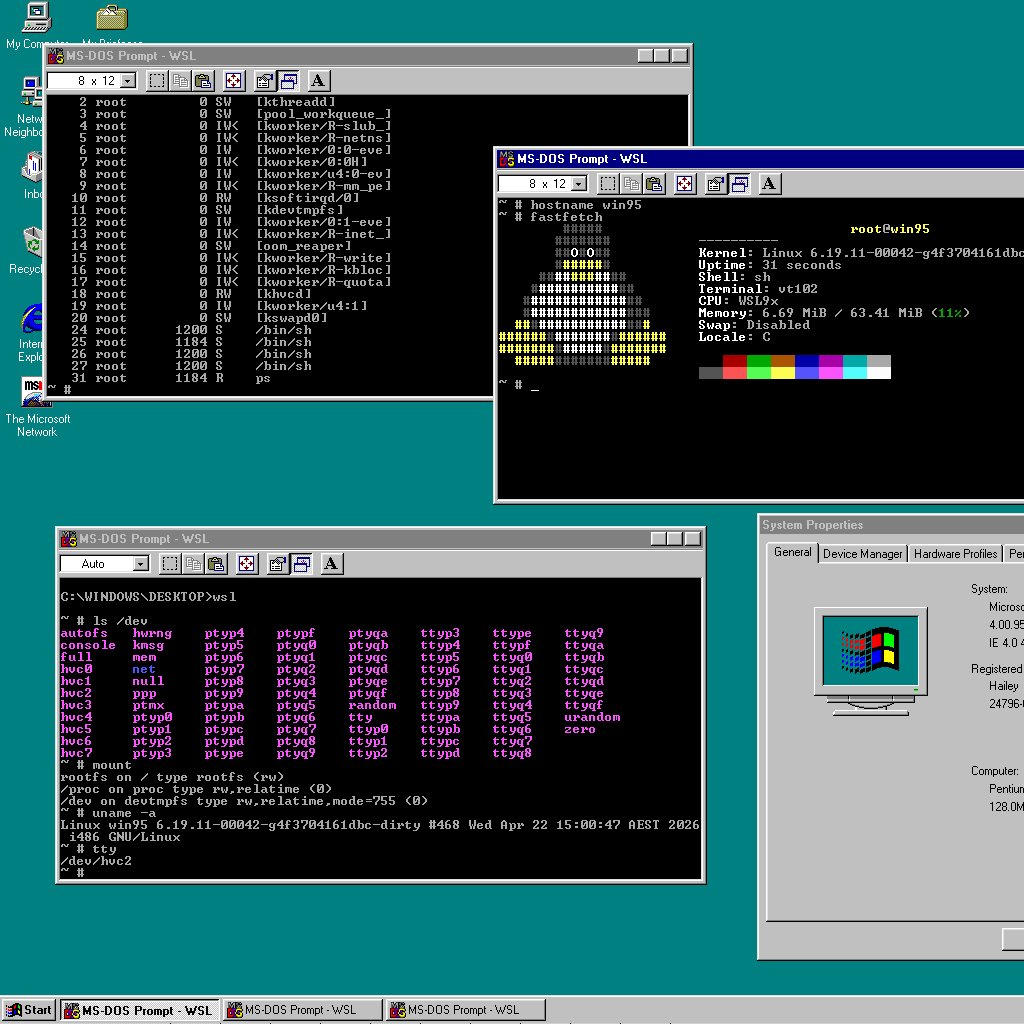Click the Copy icon in the middle terminal window
This screenshot has width=1024, height=1024.
click(633, 183)
